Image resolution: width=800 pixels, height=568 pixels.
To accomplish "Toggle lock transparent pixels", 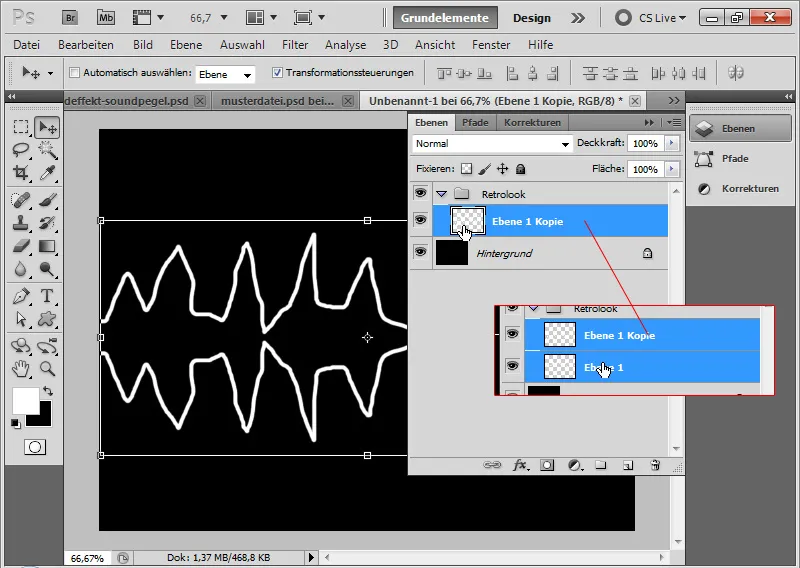I will coord(466,169).
